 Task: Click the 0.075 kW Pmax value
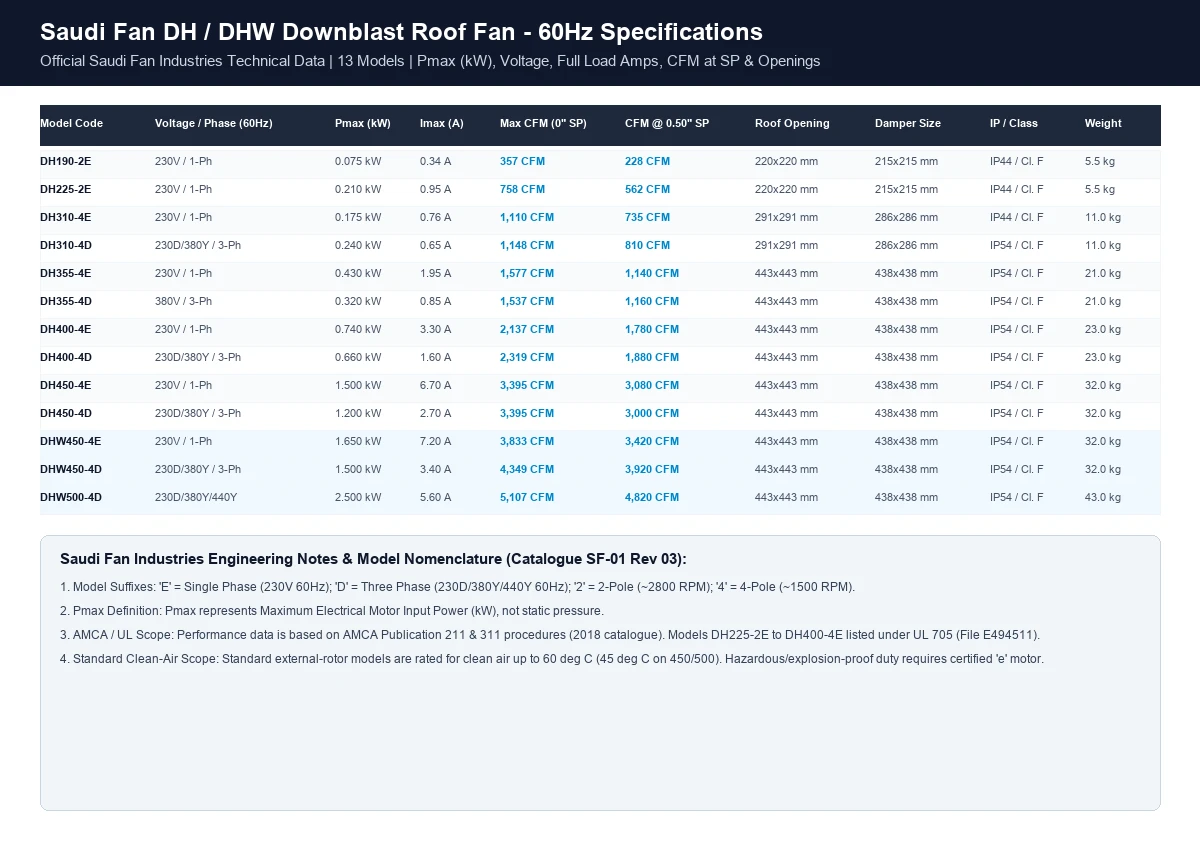pos(358,161)
